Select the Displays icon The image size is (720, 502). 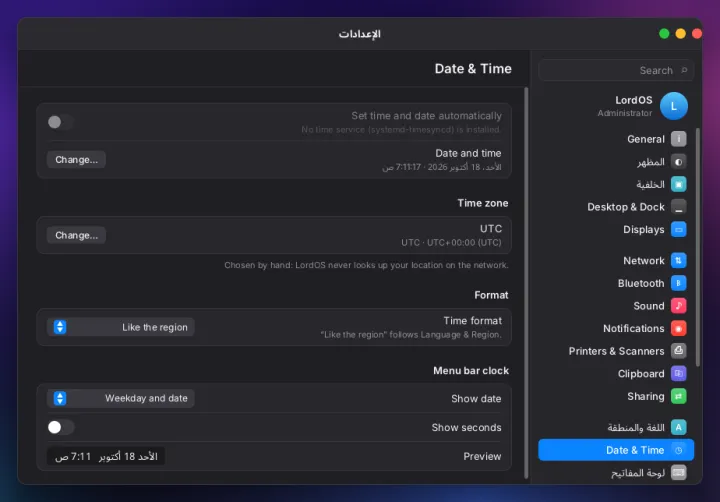(x=678, y=229)
